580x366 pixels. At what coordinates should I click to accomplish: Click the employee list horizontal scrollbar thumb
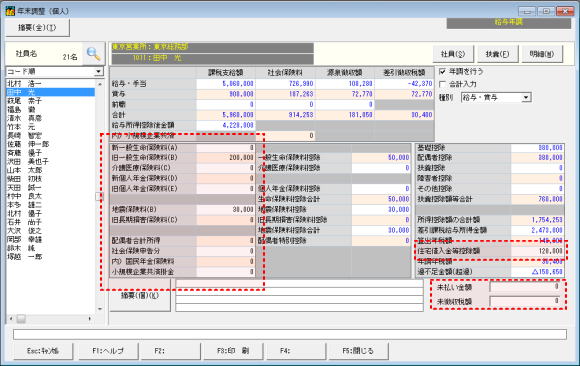pyautogui.click(x=21, y=319)
